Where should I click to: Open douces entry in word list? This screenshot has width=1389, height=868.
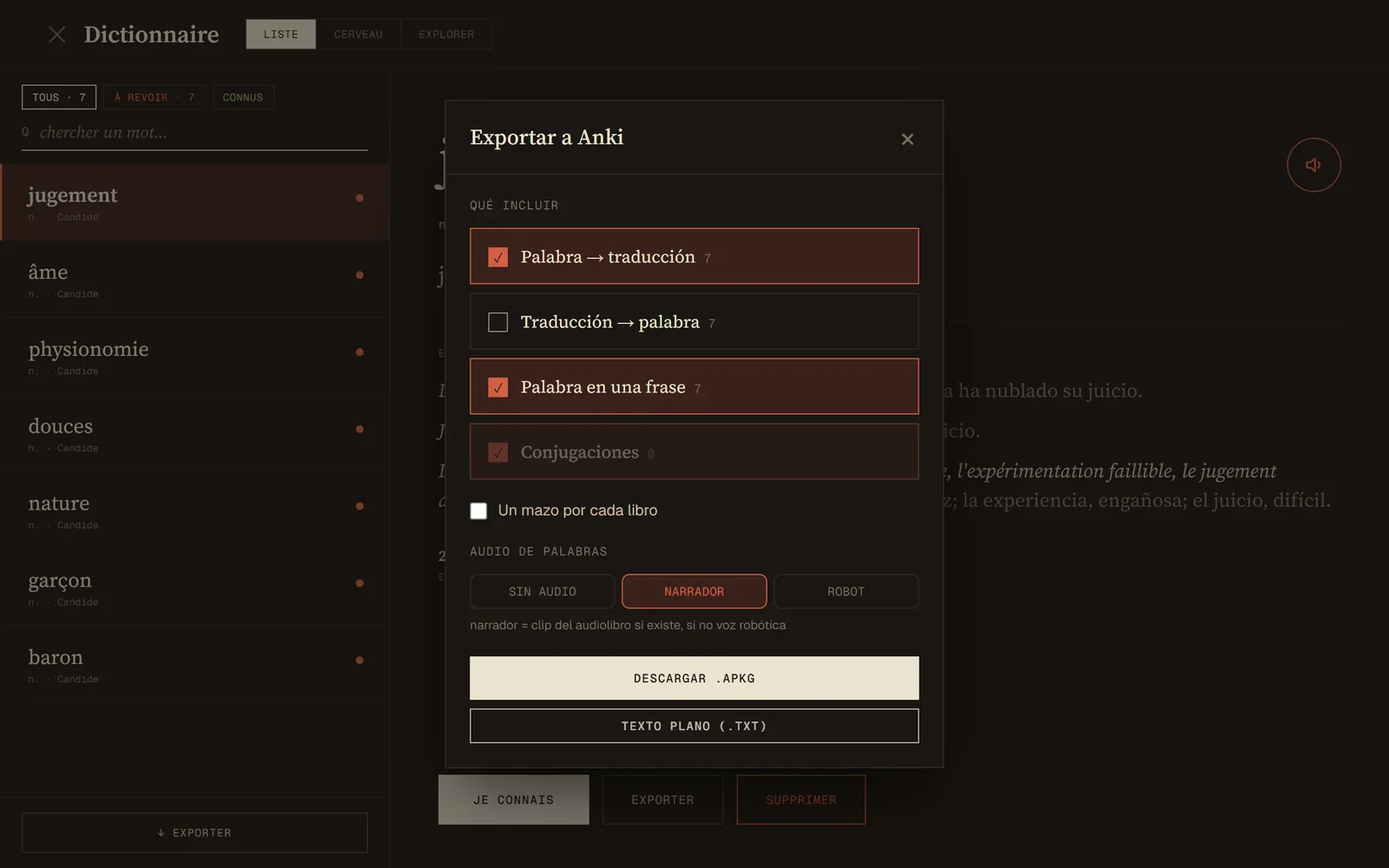(194, 434)
